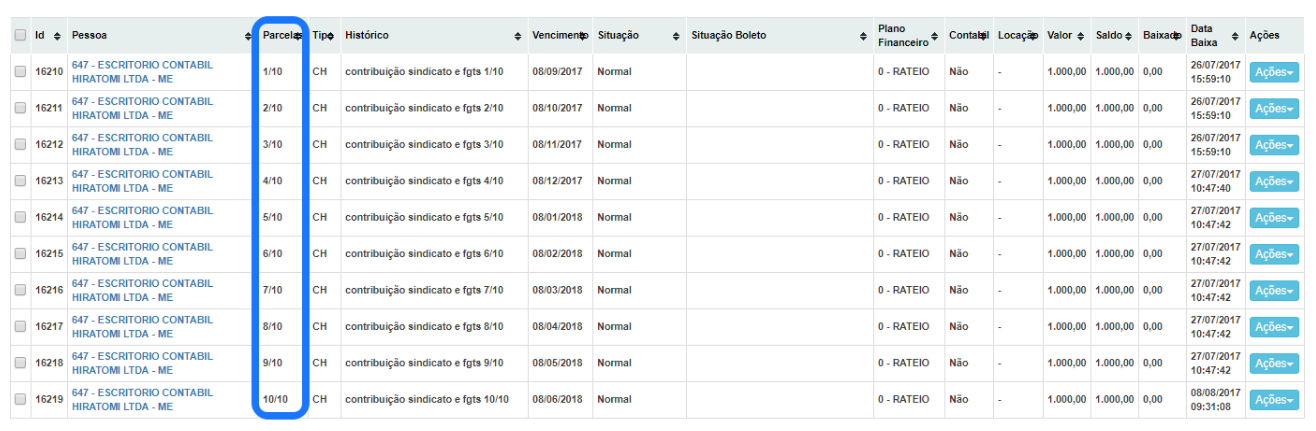1316x431 pixels.
Task: Click Plano Financeiro sort arrows
Action: [x=936, y=36]
